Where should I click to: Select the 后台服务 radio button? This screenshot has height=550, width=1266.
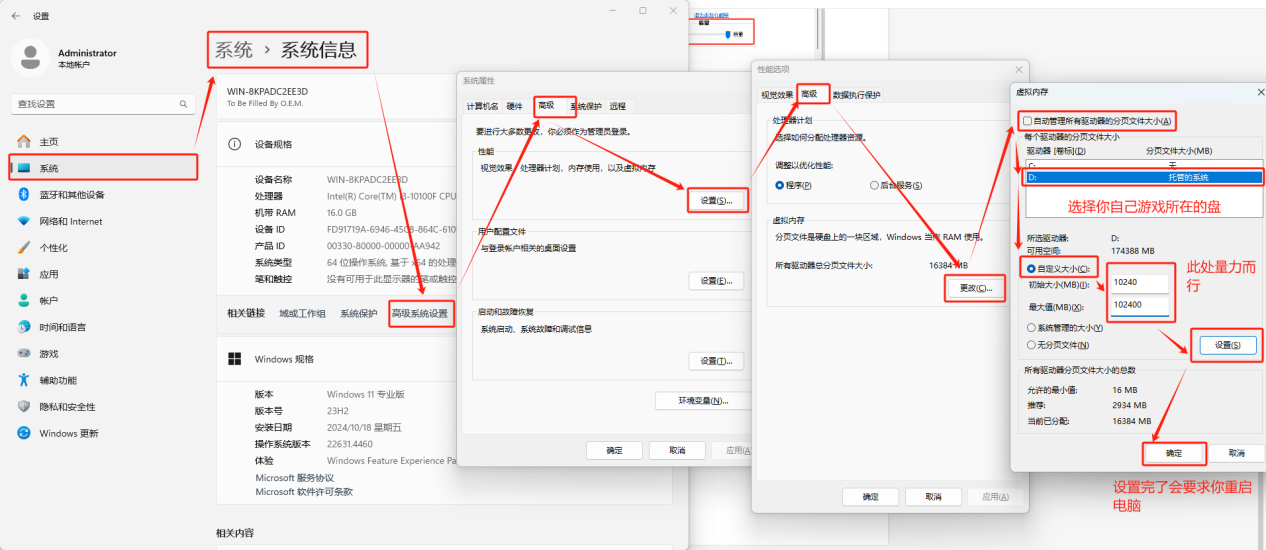(x=874, y=186)
